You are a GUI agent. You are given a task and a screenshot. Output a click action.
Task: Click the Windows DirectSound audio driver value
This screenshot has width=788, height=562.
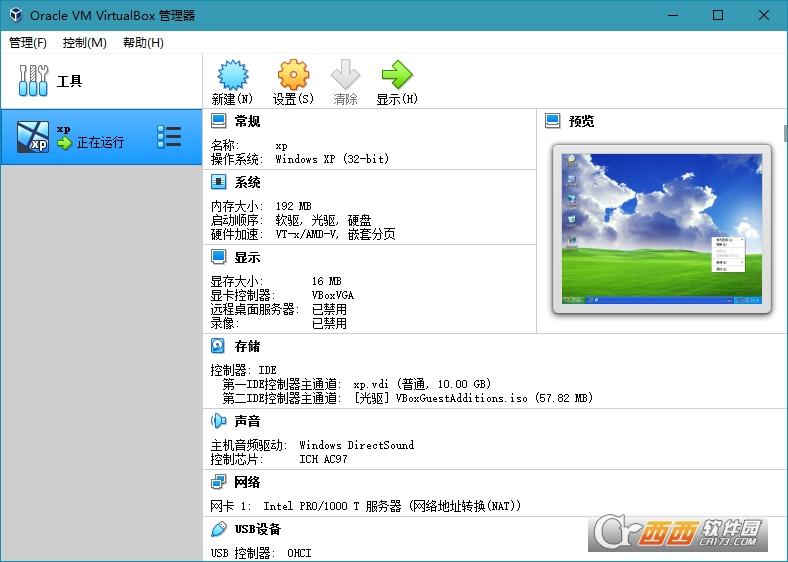click(357, 445)
